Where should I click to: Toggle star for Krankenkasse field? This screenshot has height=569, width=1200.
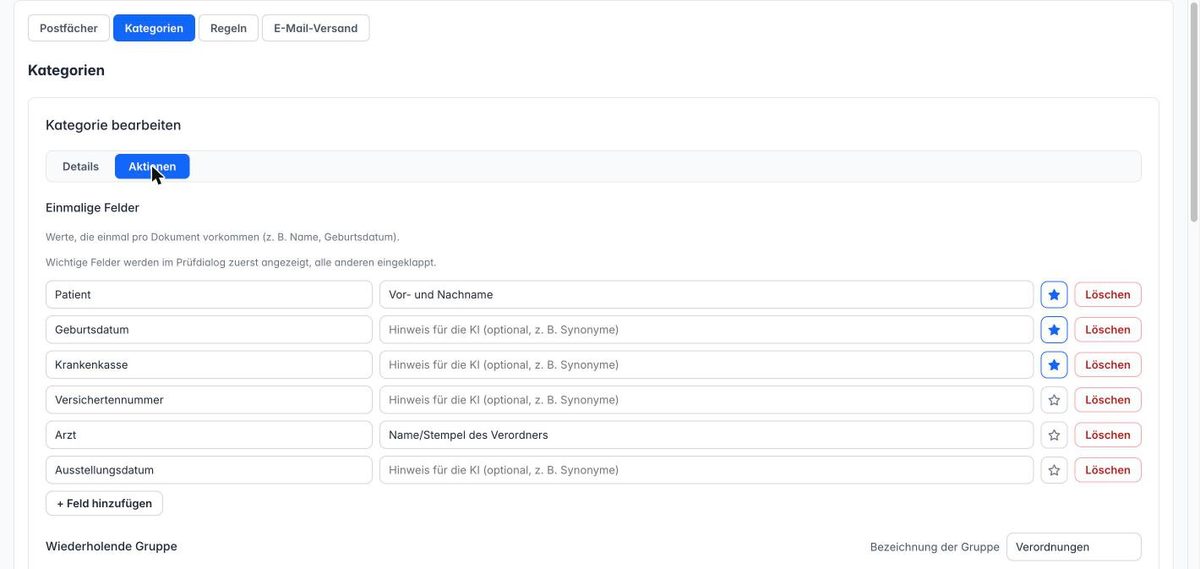[1054, 365]
